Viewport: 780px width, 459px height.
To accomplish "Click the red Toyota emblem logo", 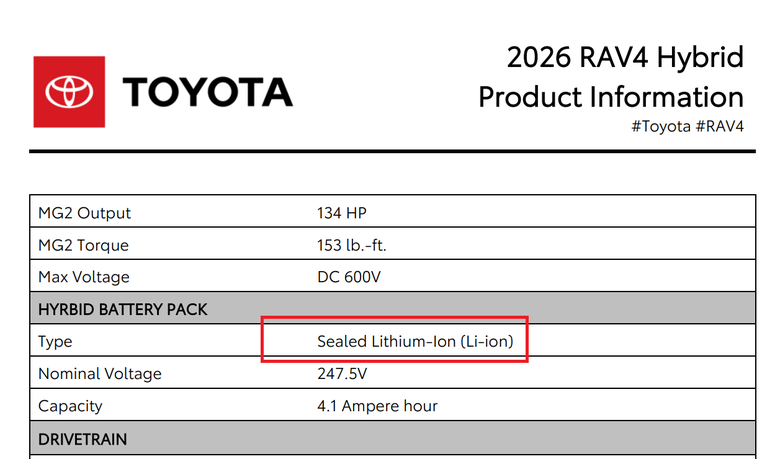I will (x=69, y=92).
